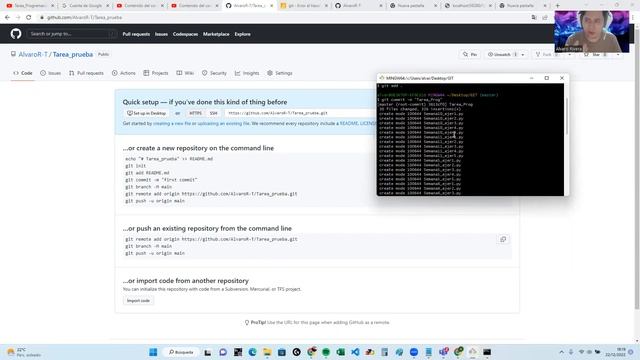Open Issues in the top navigation
This screenshot has height=360, width=640.
(161, 34)
